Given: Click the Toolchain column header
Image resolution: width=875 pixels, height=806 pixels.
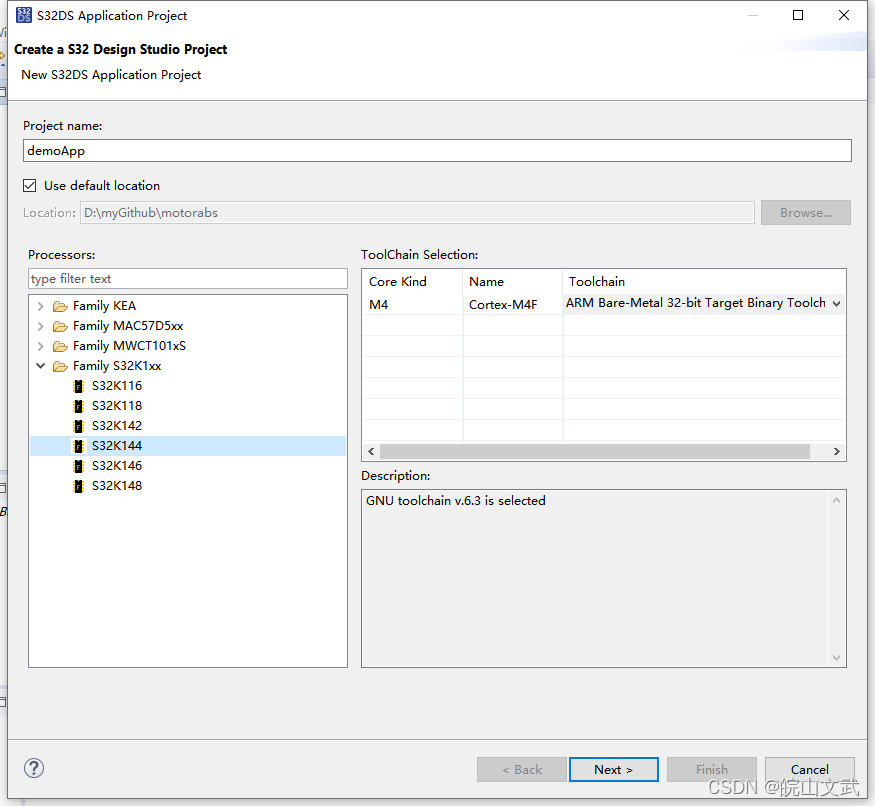Looking at the screenshot, I should click(704, 282).
